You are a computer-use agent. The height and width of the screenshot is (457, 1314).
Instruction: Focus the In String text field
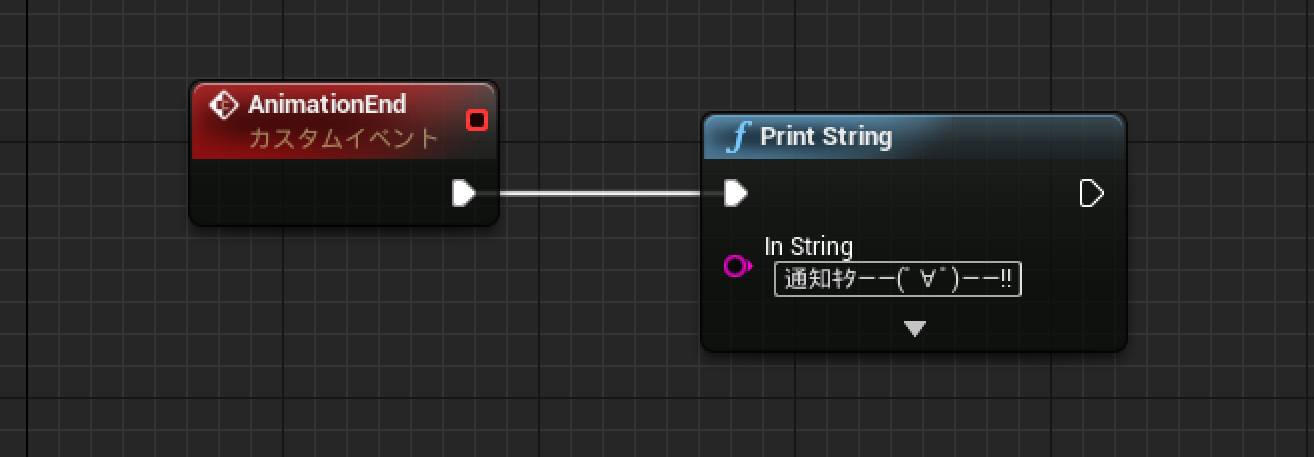(x=897, y=280)
